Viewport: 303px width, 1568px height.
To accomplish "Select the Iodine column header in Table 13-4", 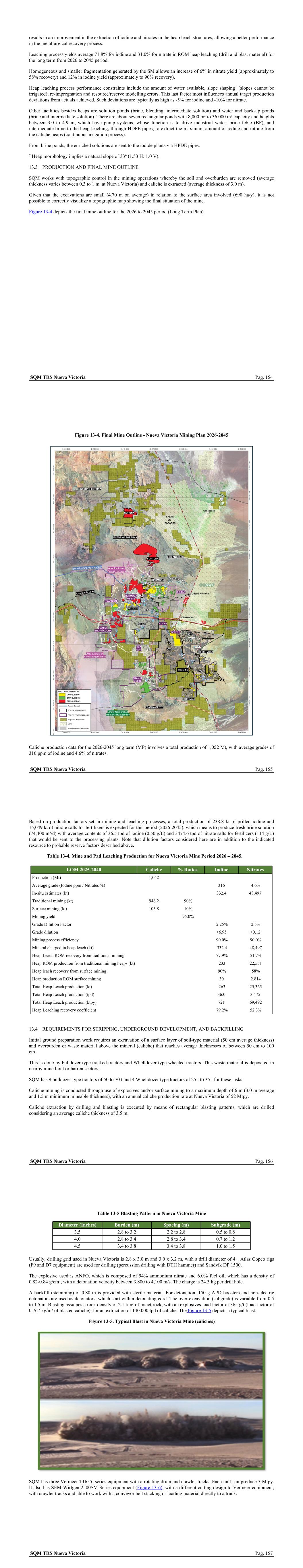I will 221,870.
